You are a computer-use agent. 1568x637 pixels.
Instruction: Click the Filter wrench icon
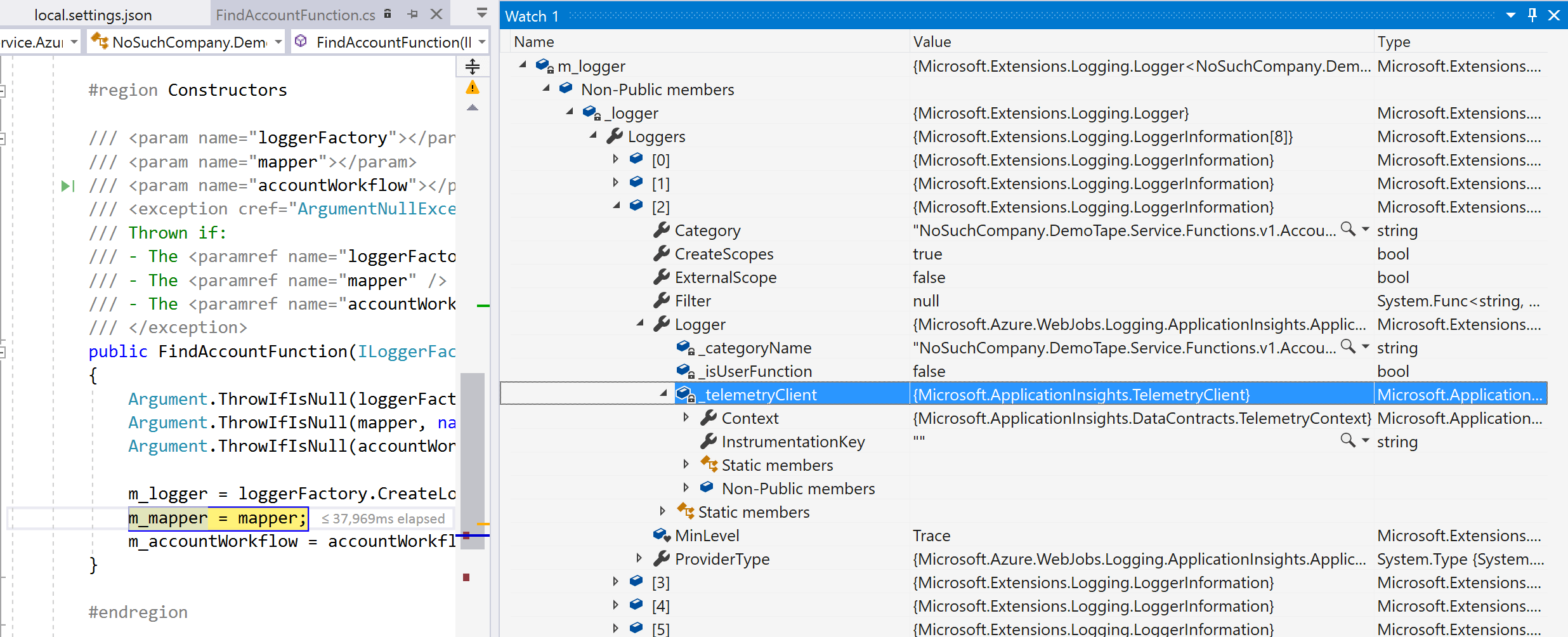tap(661, 300)
